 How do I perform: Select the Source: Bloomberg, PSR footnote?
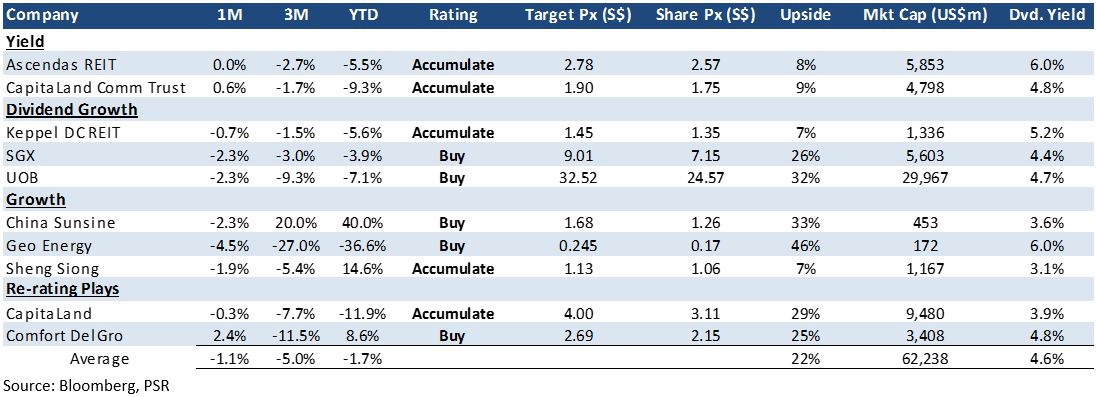pyautogui.click(x=87, y=385)
